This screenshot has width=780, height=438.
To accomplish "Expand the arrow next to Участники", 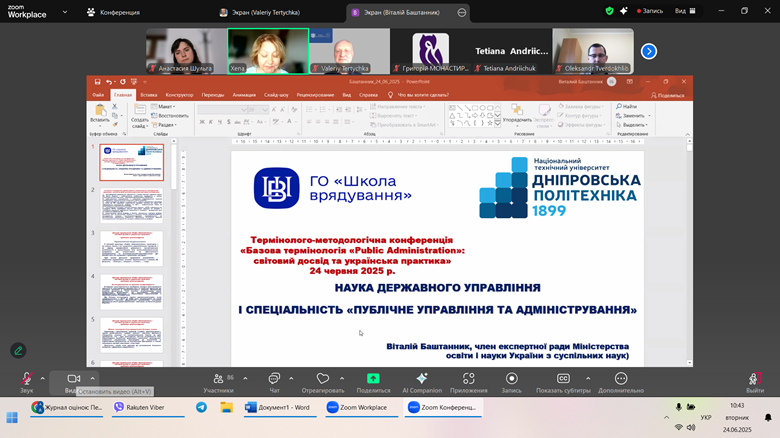I will pyautogui.click(x=245, y=379).
